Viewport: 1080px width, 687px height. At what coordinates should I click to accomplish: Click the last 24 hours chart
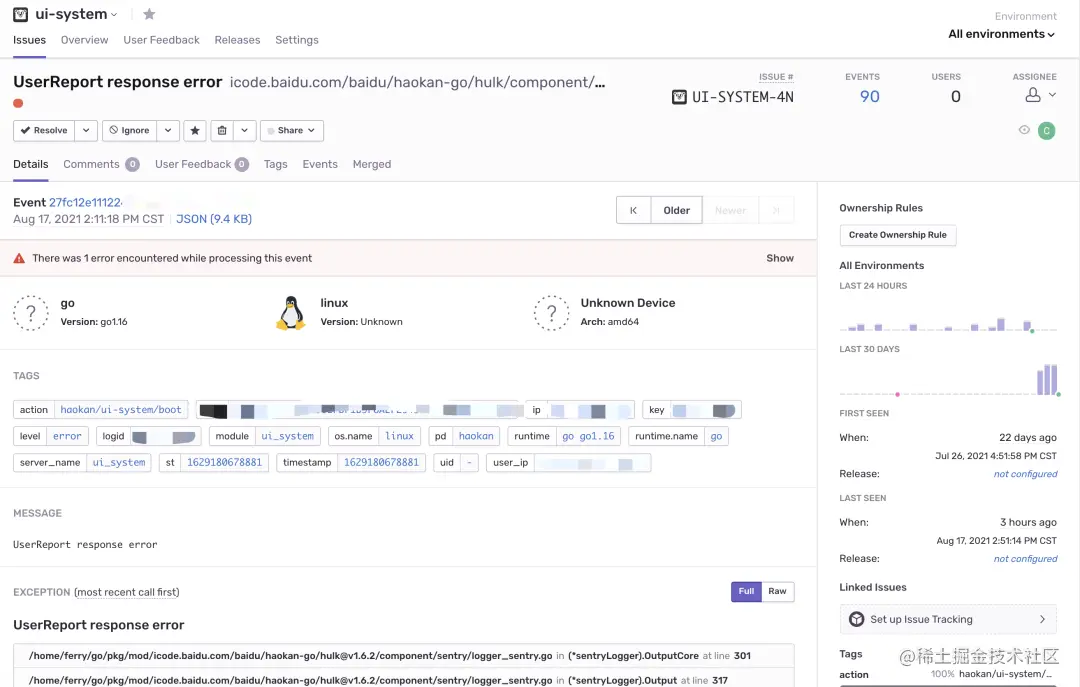948,324
